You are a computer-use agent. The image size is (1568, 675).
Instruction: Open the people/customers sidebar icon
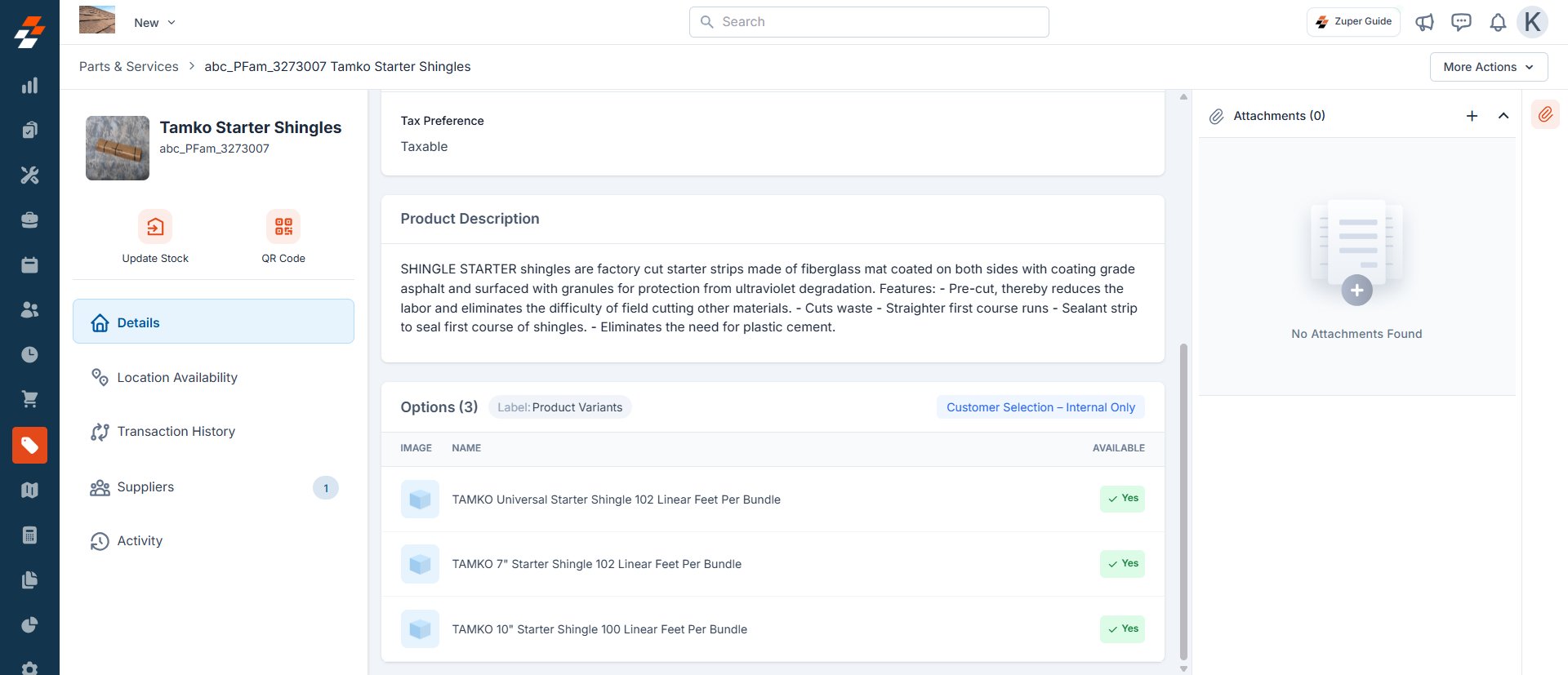tap(29, 310)
